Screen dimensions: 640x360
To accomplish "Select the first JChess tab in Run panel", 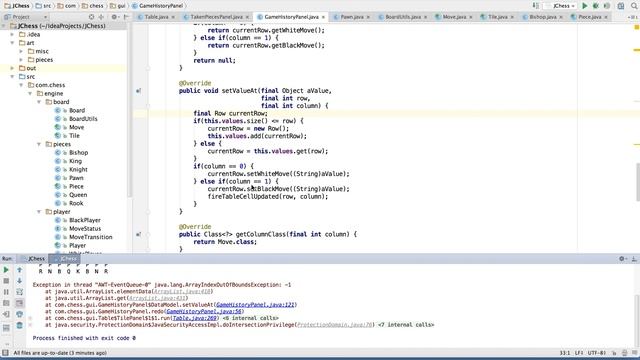I will click(33, 259).
